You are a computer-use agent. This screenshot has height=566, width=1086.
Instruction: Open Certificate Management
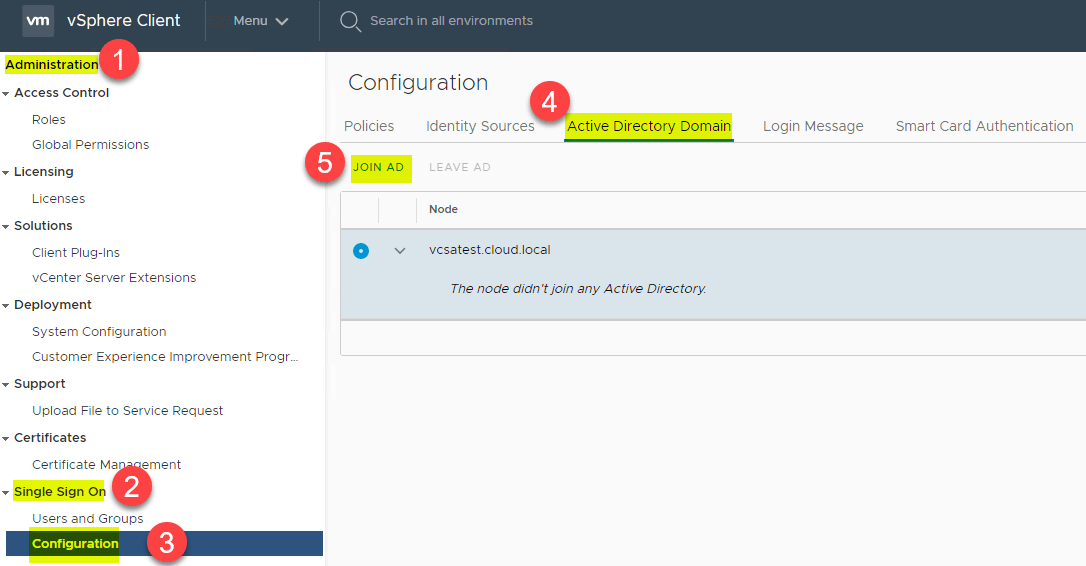106,465
